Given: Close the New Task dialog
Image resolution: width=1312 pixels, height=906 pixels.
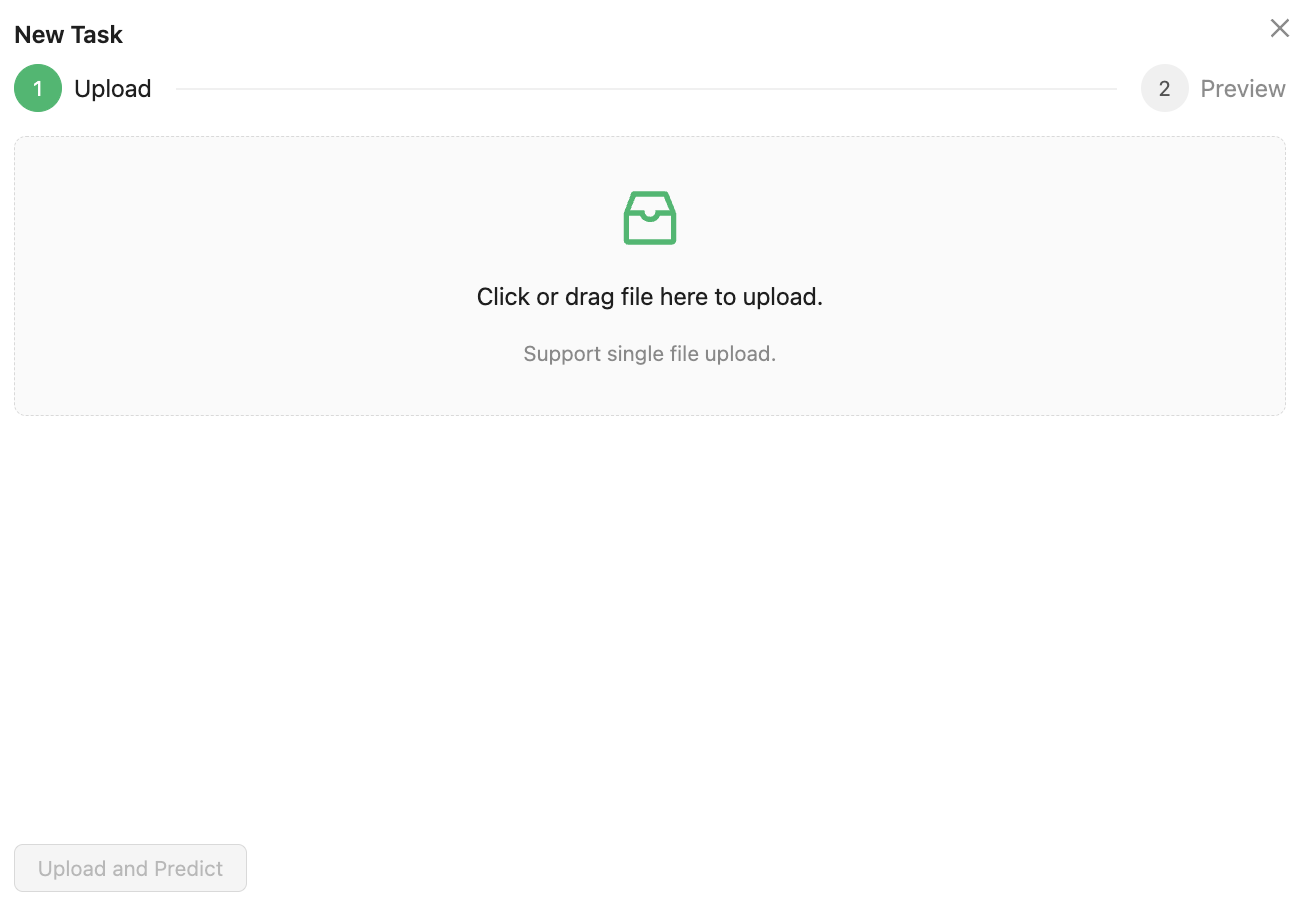Looking at the screenshot, I should (x=1280, y=28).
